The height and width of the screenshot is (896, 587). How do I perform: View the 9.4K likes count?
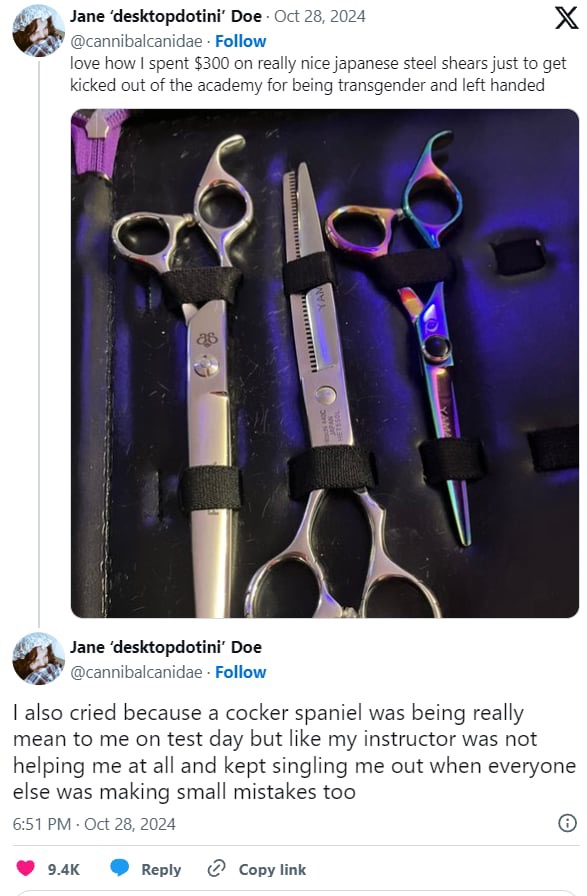click(x=63, y=869)
